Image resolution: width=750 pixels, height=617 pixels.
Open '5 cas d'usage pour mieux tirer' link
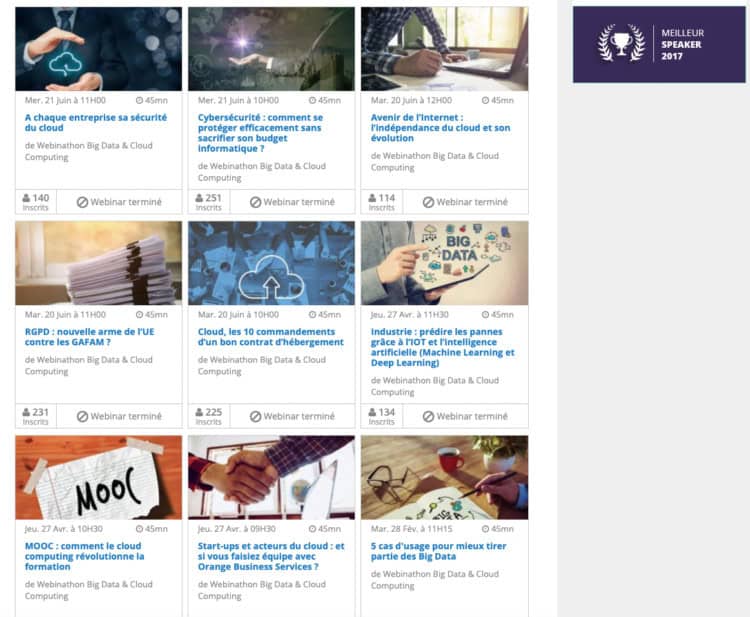438,551
